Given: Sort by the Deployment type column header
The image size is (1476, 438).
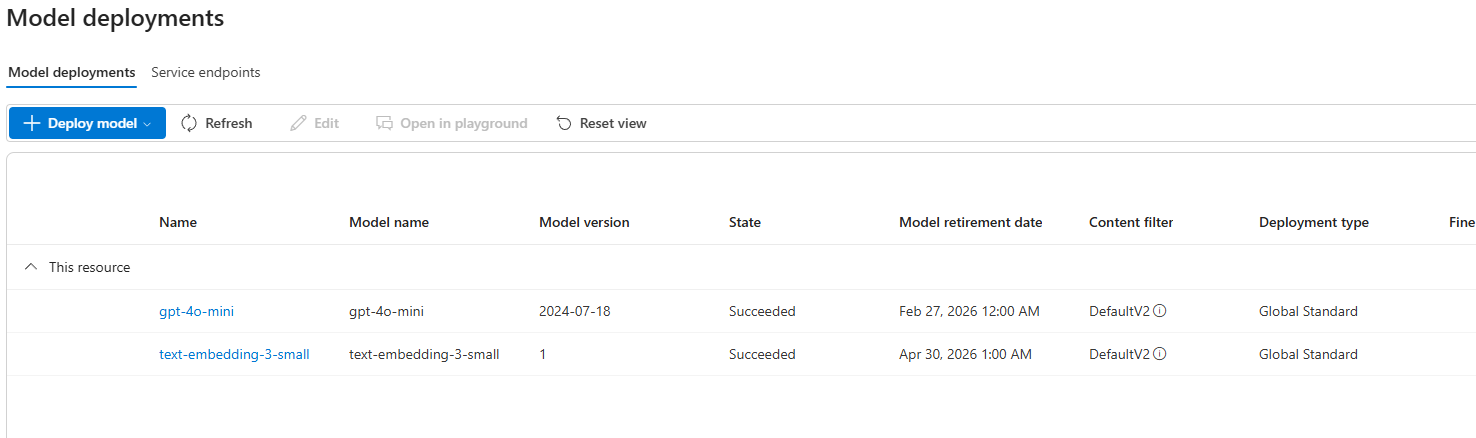Looking at the screenshot, I should tap(1314, 222).
